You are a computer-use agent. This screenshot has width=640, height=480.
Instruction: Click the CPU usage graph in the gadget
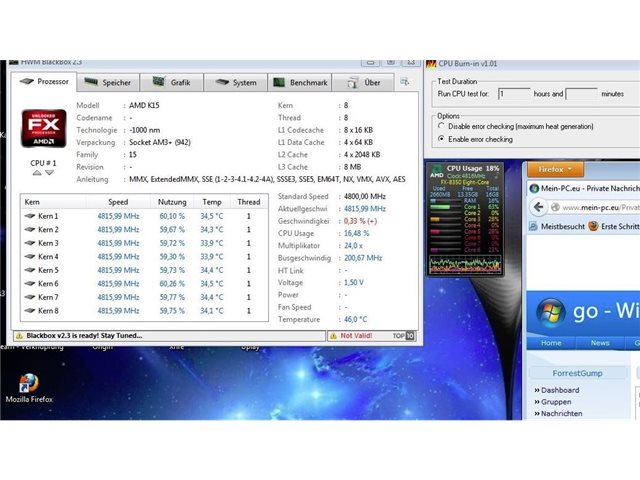click(465, 264)
